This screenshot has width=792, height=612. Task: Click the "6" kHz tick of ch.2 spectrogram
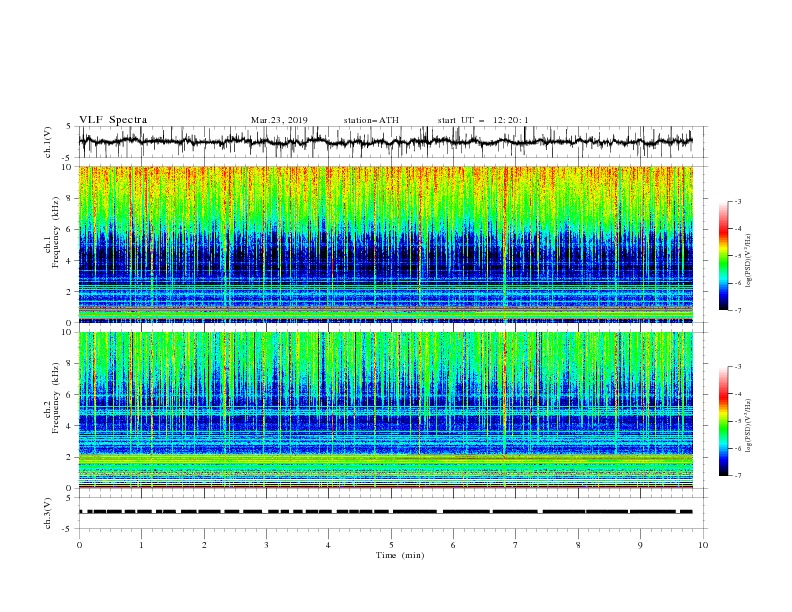coord(71,395)
